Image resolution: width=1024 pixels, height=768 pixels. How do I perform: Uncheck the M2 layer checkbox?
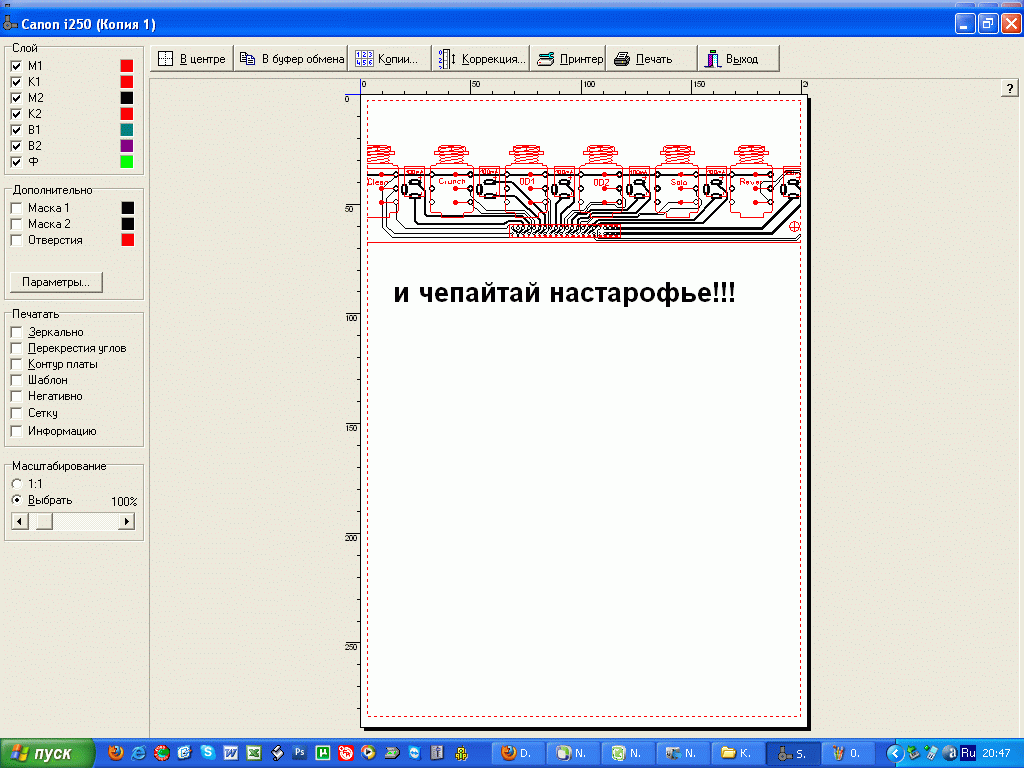pyautogui.click(x=16, y=98)
